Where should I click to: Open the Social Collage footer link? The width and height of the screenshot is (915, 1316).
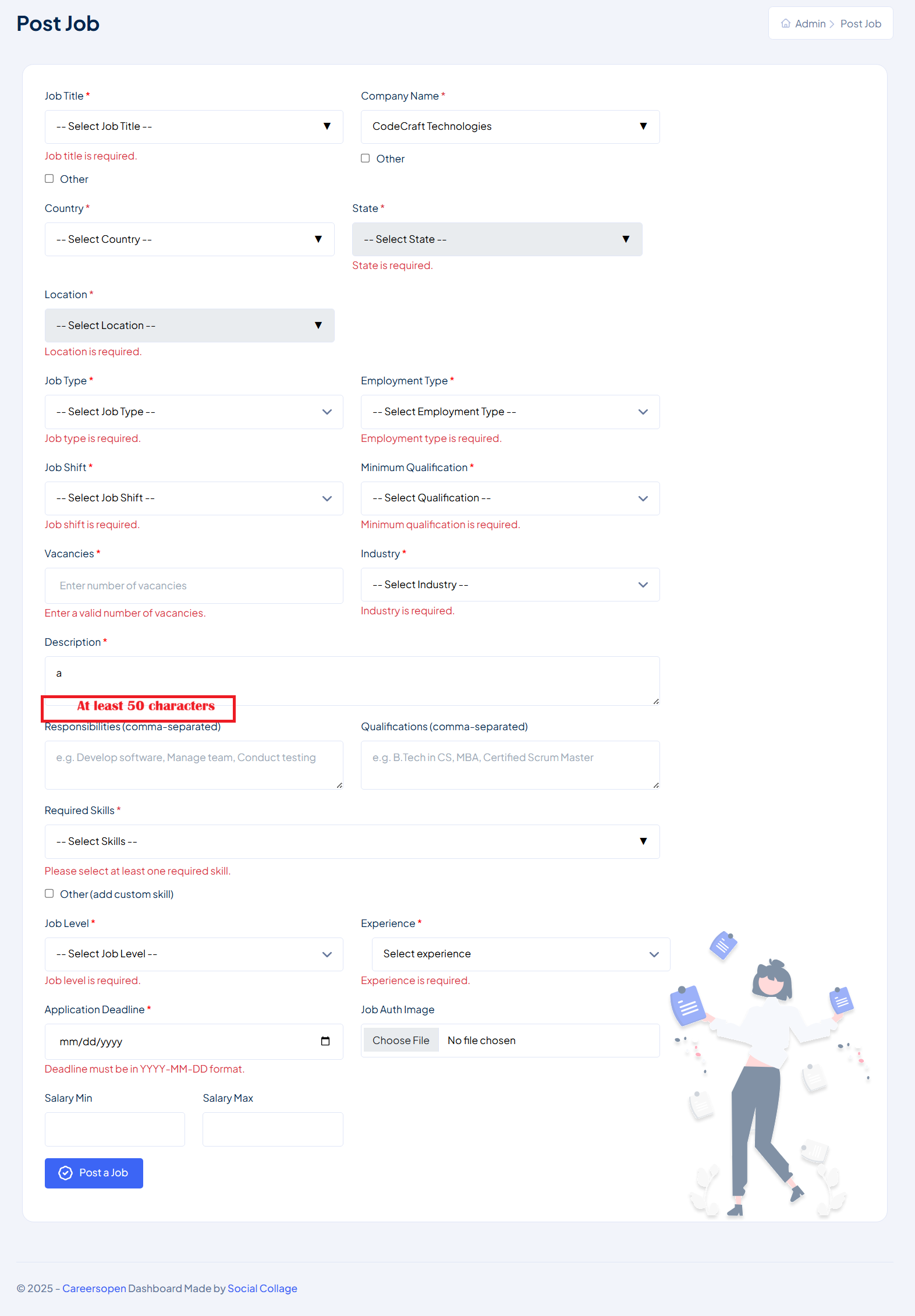(262, 1289)
